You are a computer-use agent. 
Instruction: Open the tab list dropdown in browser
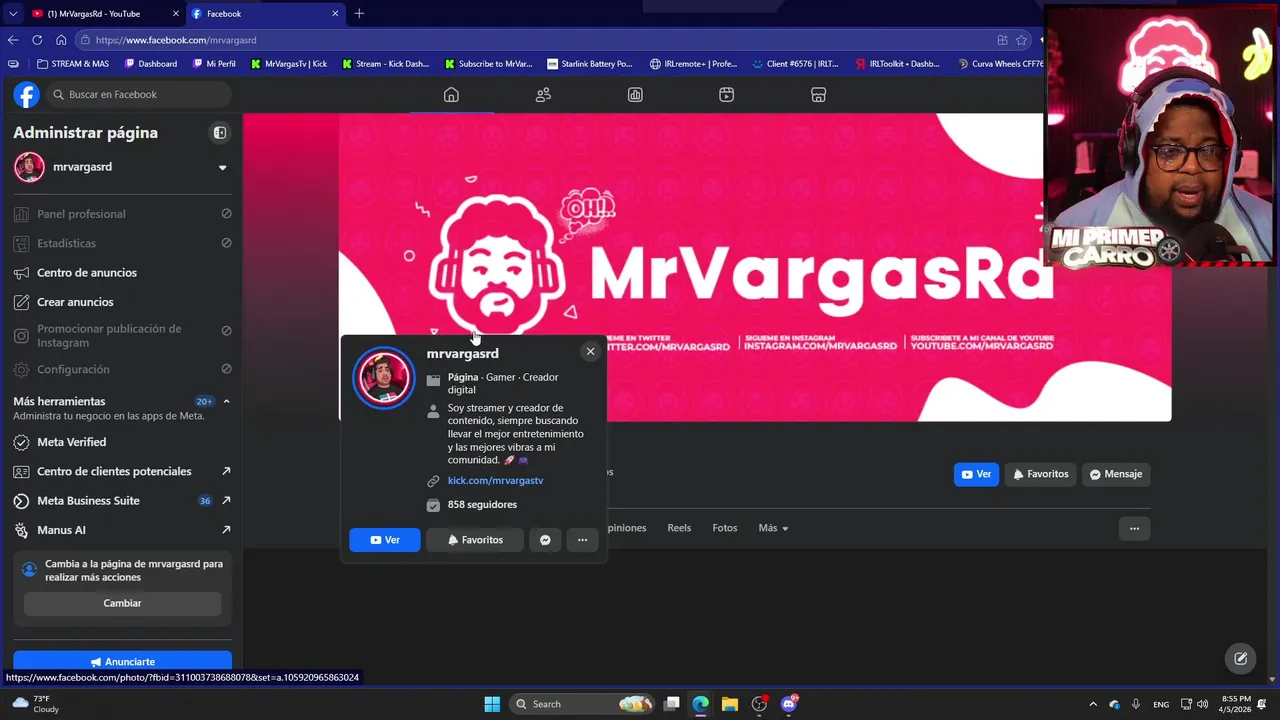pos(12,13)
